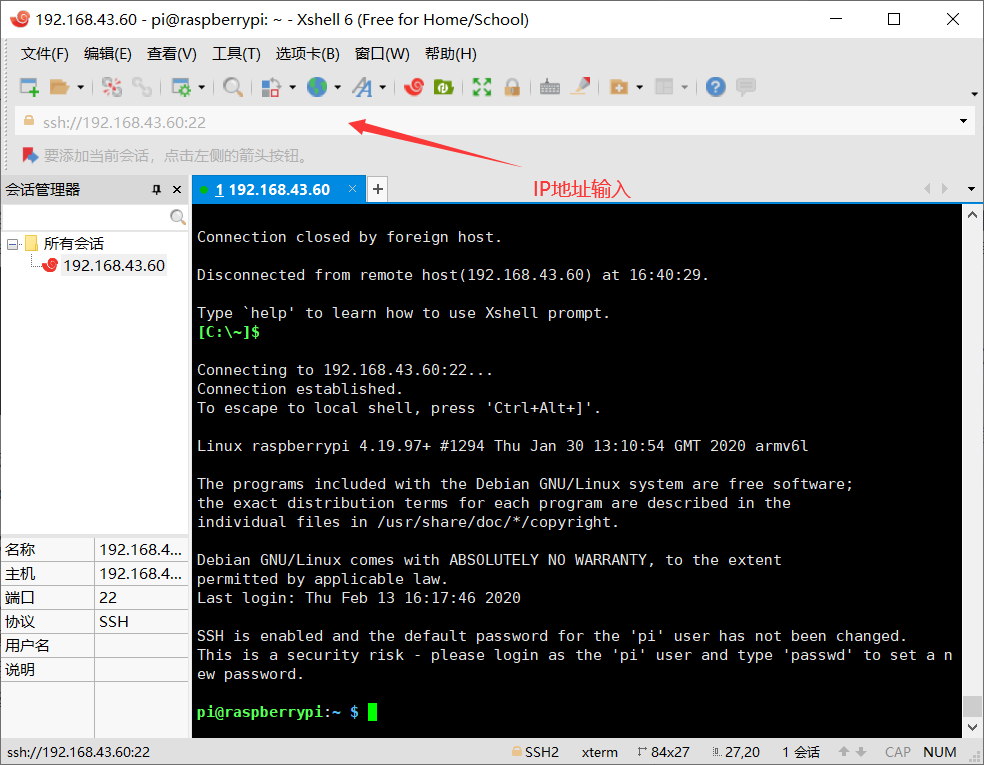984x765 pixels.
Task: Open the address bar dropdown arrow
Action: 962,120
